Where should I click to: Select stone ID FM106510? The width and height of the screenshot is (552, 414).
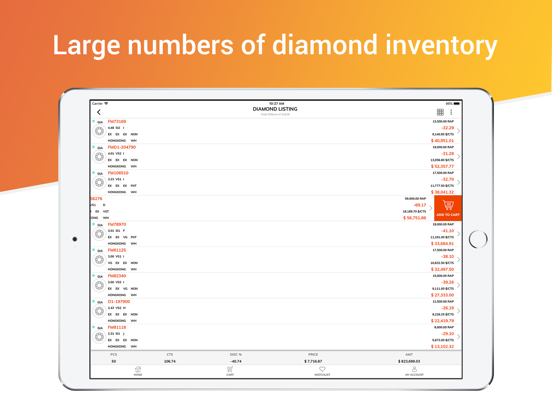click(x=118, y=173)
